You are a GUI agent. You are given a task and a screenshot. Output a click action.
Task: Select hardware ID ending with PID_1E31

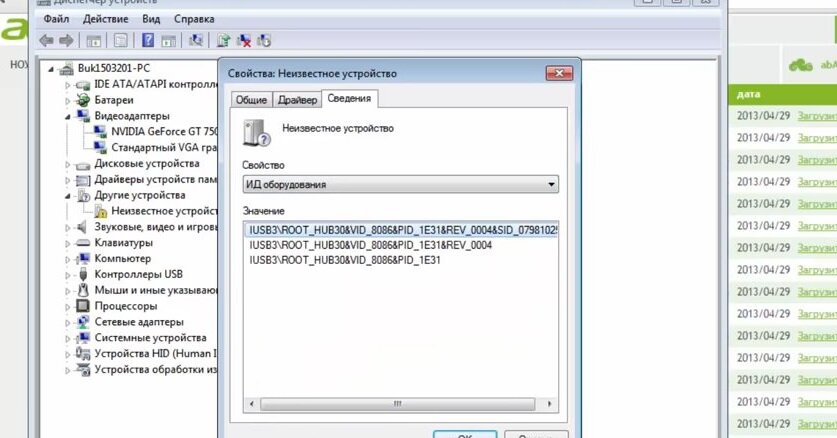[x=345, y=260]
